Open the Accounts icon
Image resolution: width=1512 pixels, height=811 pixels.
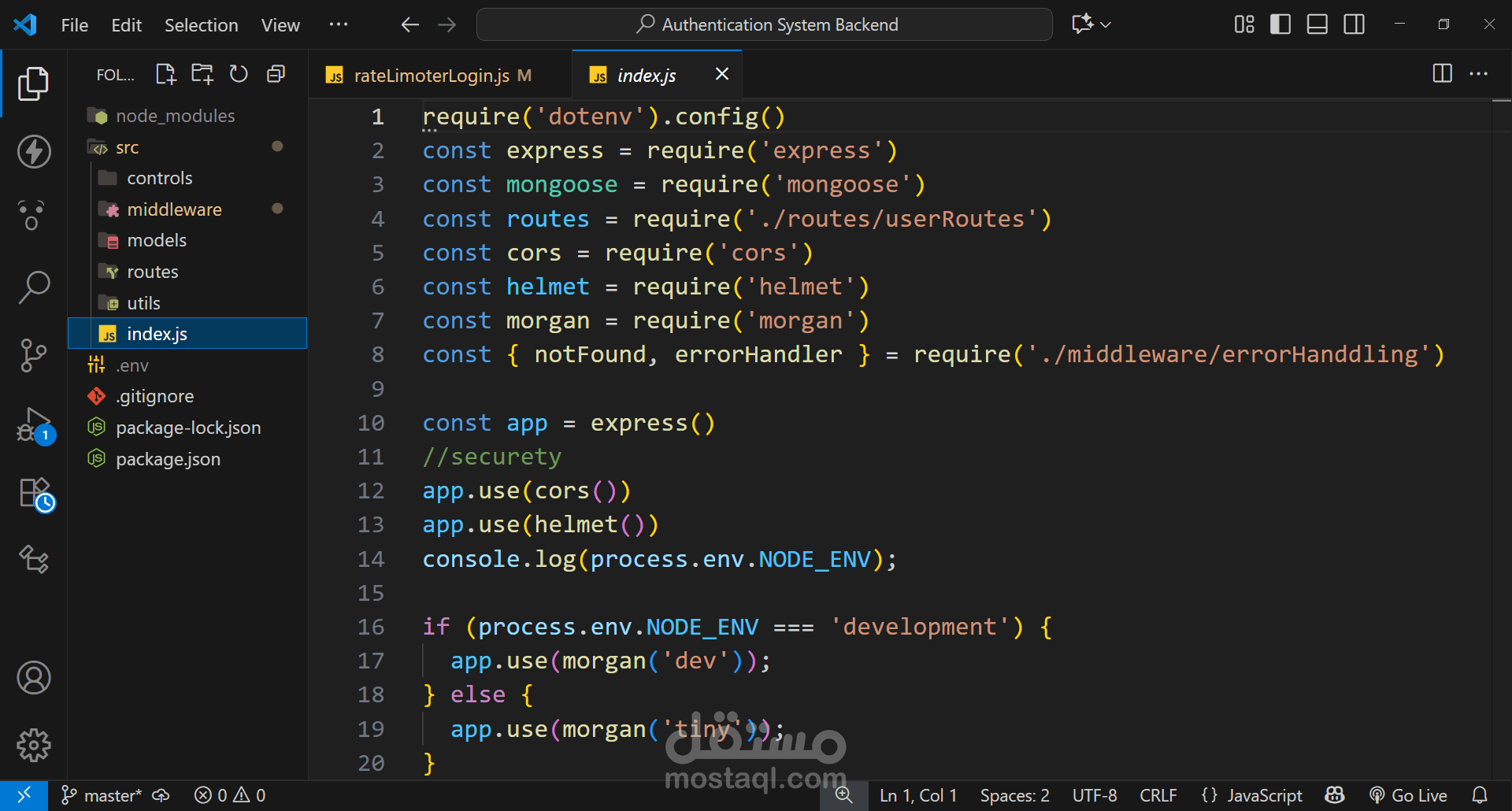[34, 678]
